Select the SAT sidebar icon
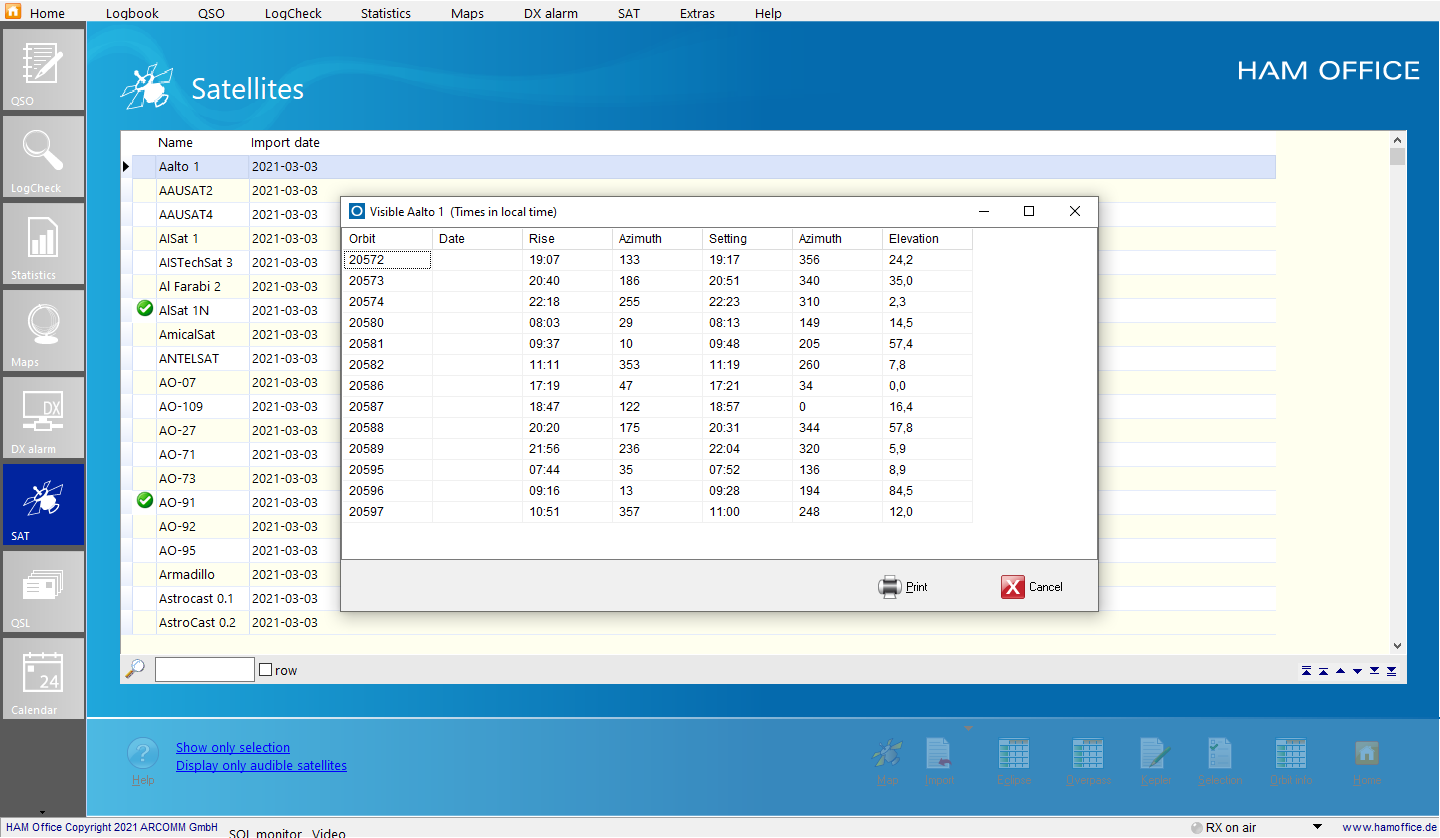The height and width of the screenshot is (838, 1440). tap(43, 504)
